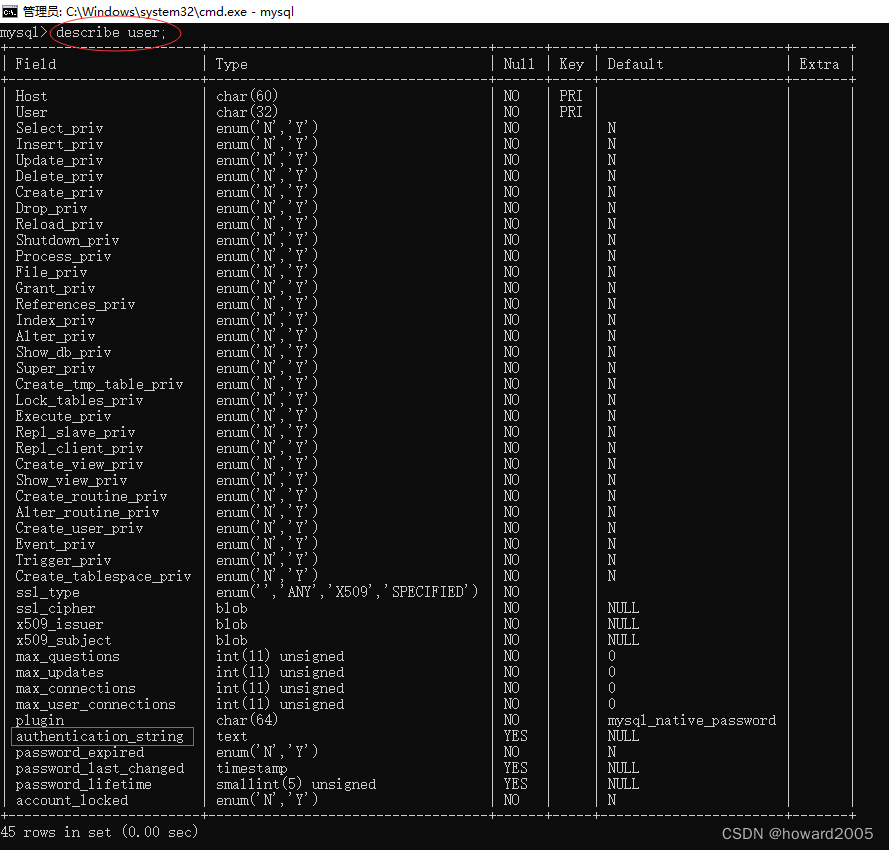Click the PRI key in User row
Viewport: 889px width, 850px height.
pyautogui.click(x=571, y=112)
